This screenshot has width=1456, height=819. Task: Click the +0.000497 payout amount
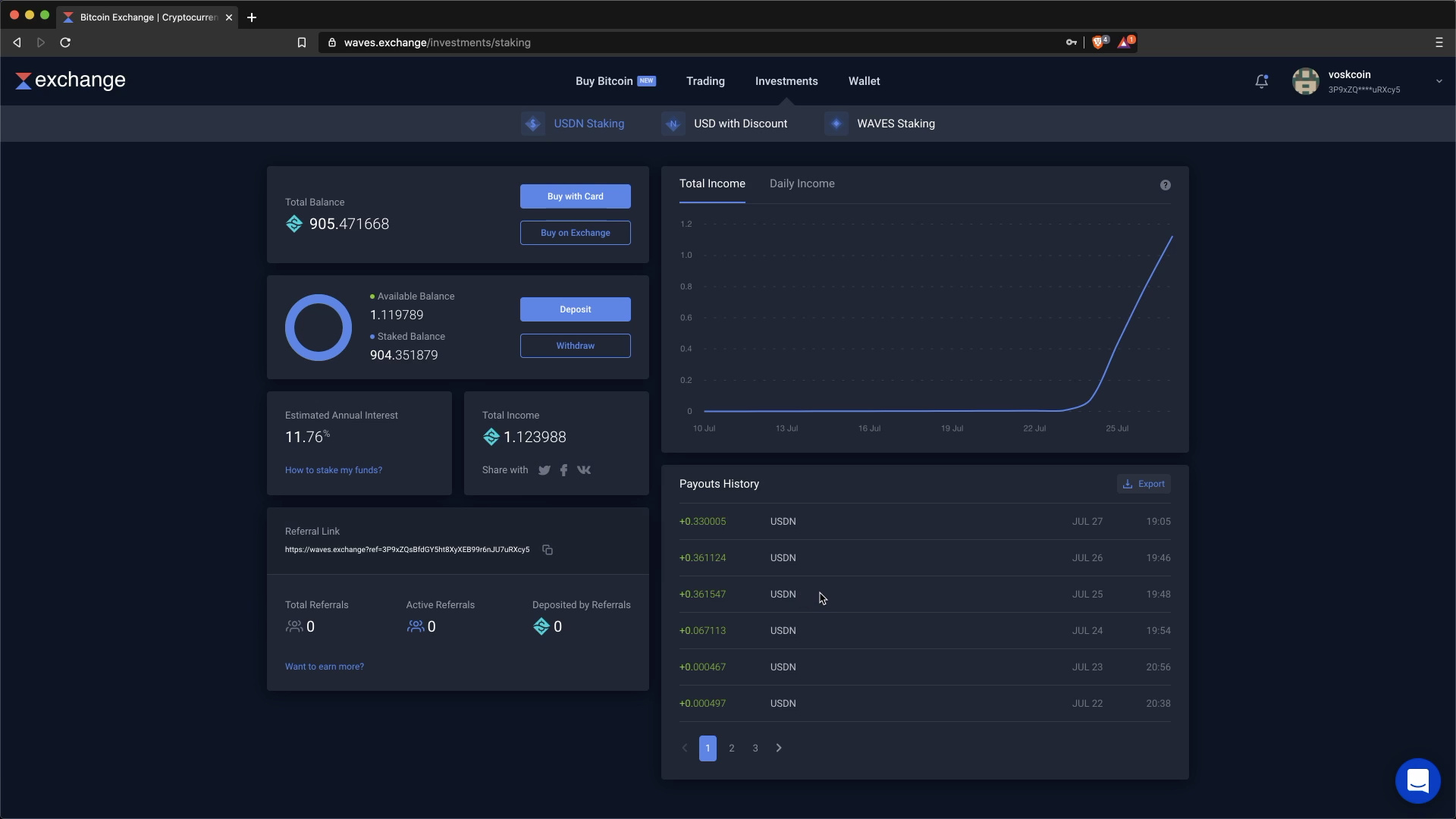point(702,704)
